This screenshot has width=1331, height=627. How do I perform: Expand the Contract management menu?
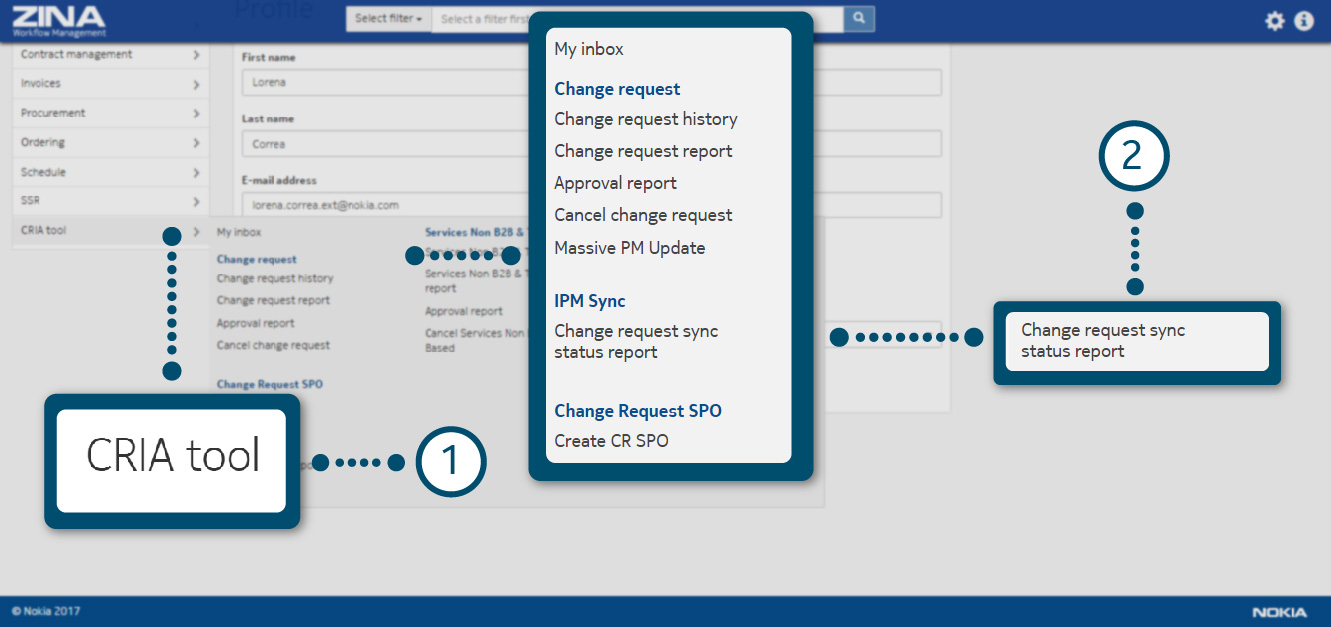point(110,55)
